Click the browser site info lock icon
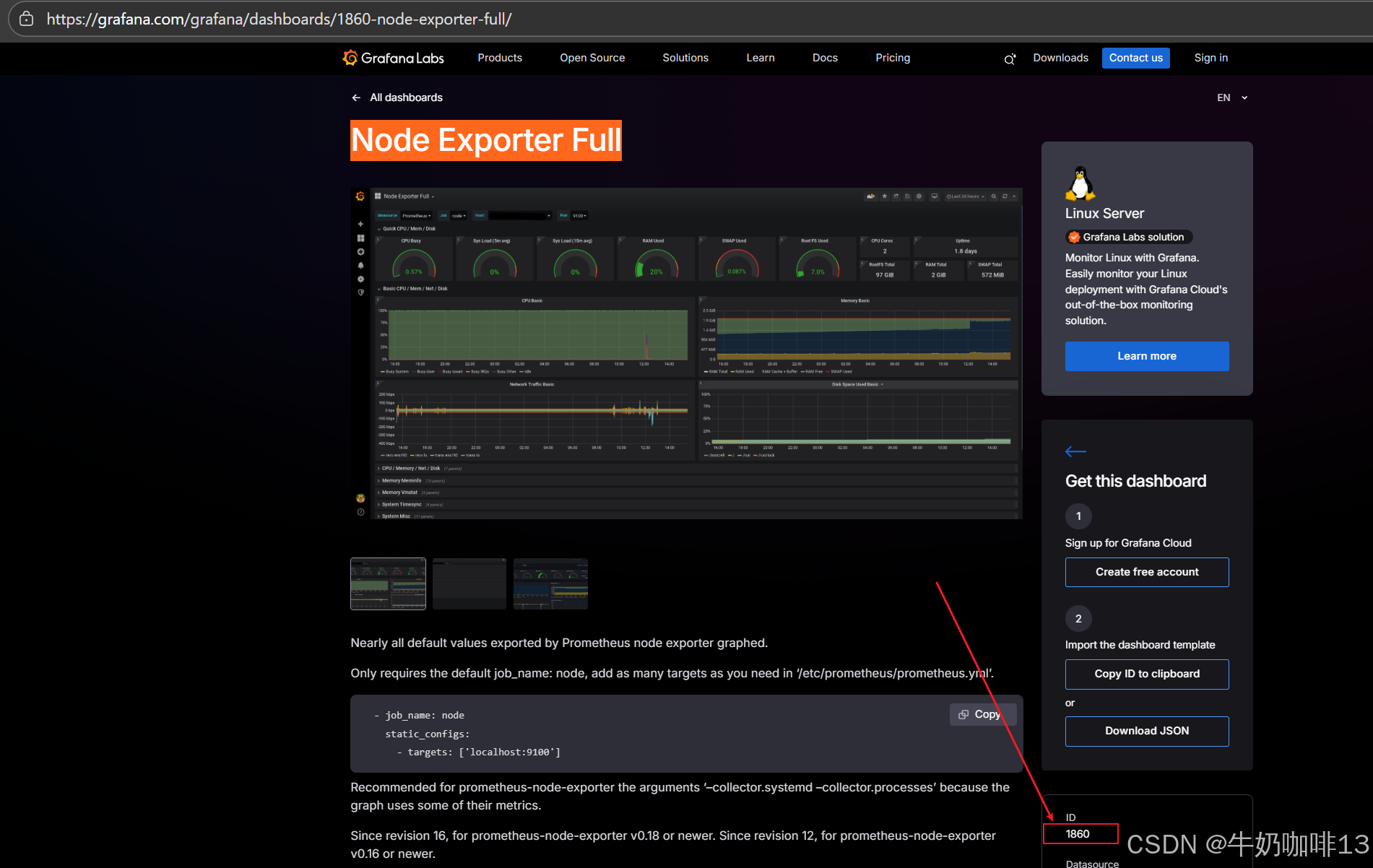The image size is (1373, 868). click(x=27, y=19)
